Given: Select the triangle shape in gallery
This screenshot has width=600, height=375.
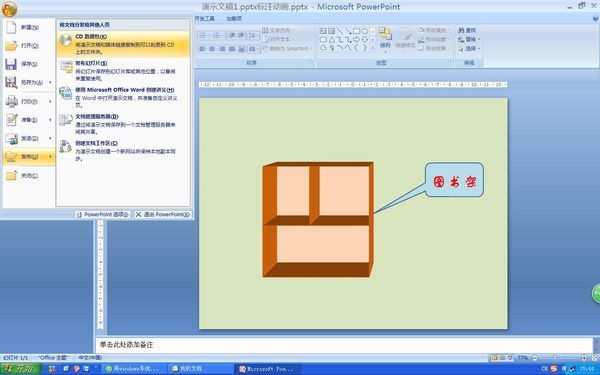Looking at the screenshot, I should 331,39.
